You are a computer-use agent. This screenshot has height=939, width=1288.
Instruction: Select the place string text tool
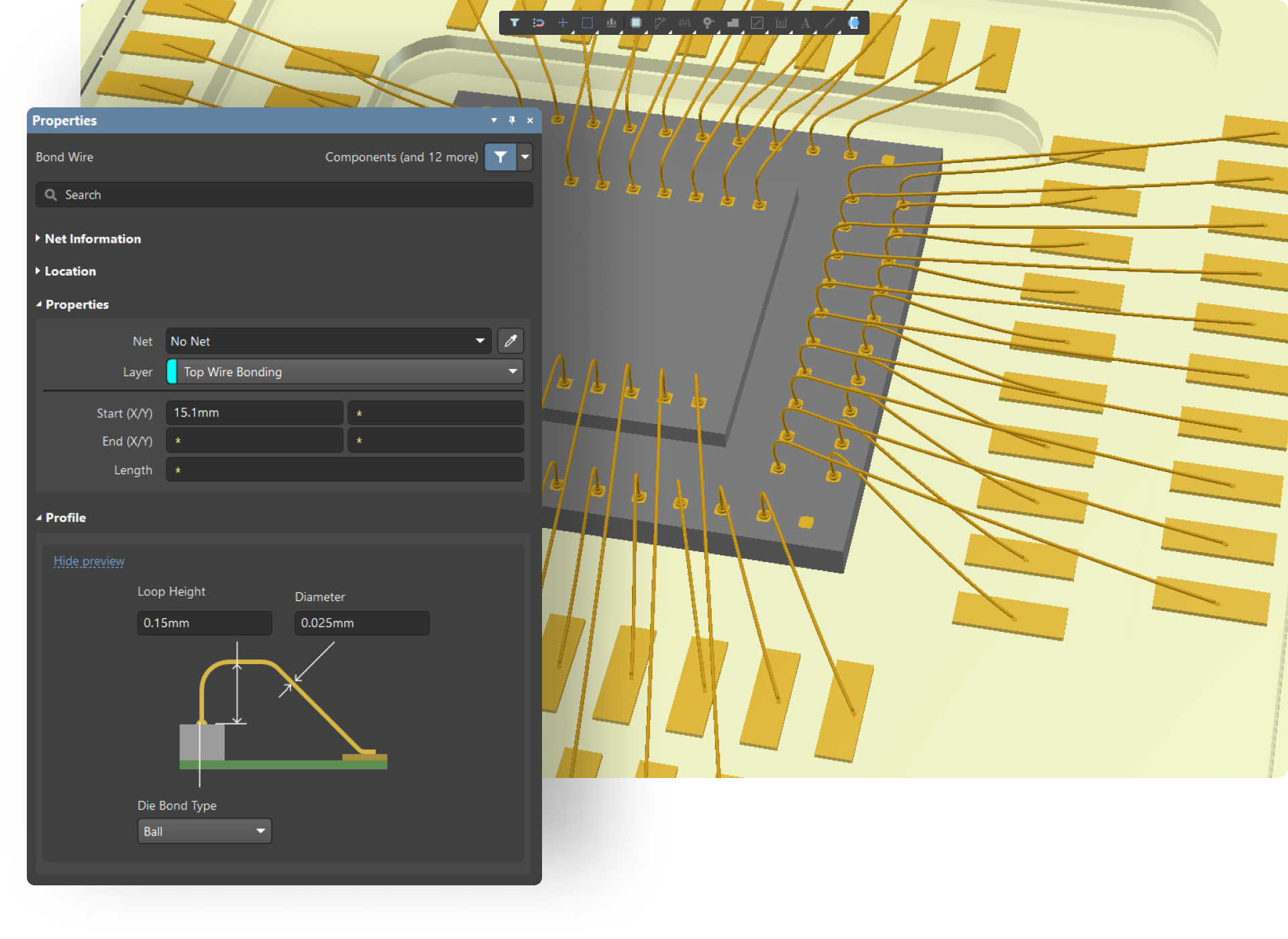pos(805,23)
